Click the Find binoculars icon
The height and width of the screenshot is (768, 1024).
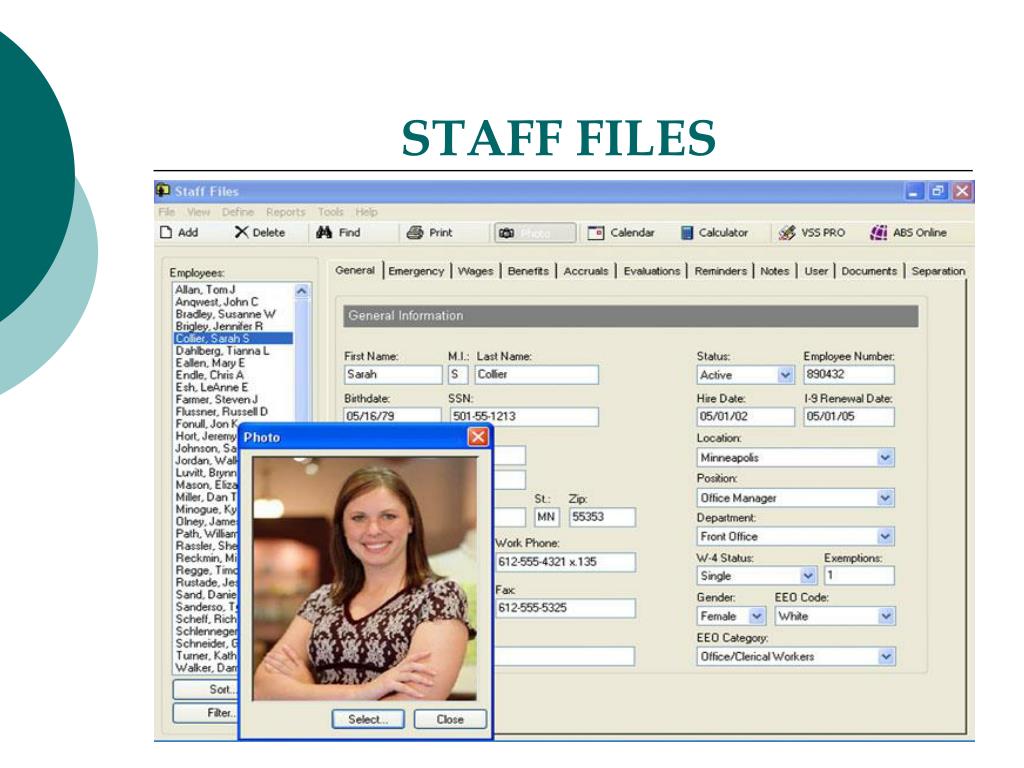324,232
